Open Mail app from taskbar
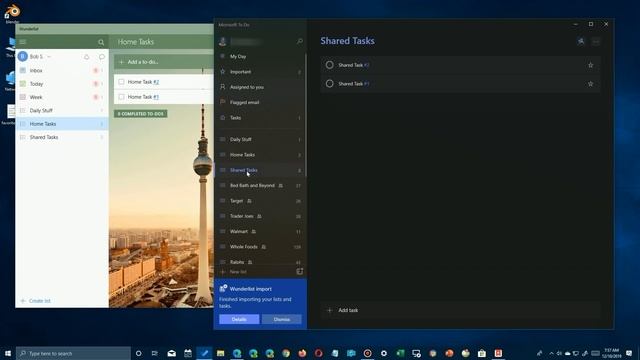The image size is (640, 360). tap(171, 353)
